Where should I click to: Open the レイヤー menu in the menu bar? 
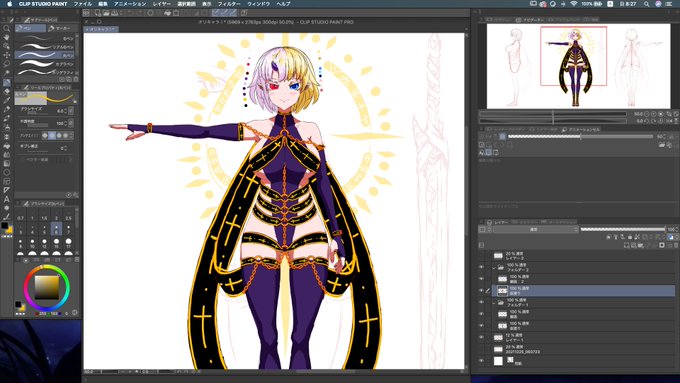pos(162,4)
